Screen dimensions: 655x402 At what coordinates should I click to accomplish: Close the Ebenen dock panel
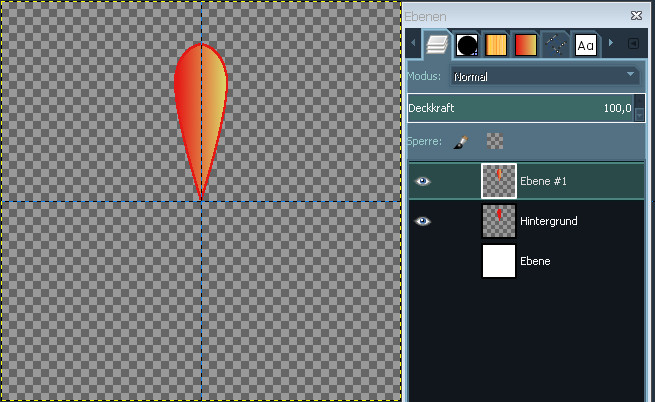pyautogui.click(x=636, y=16)
